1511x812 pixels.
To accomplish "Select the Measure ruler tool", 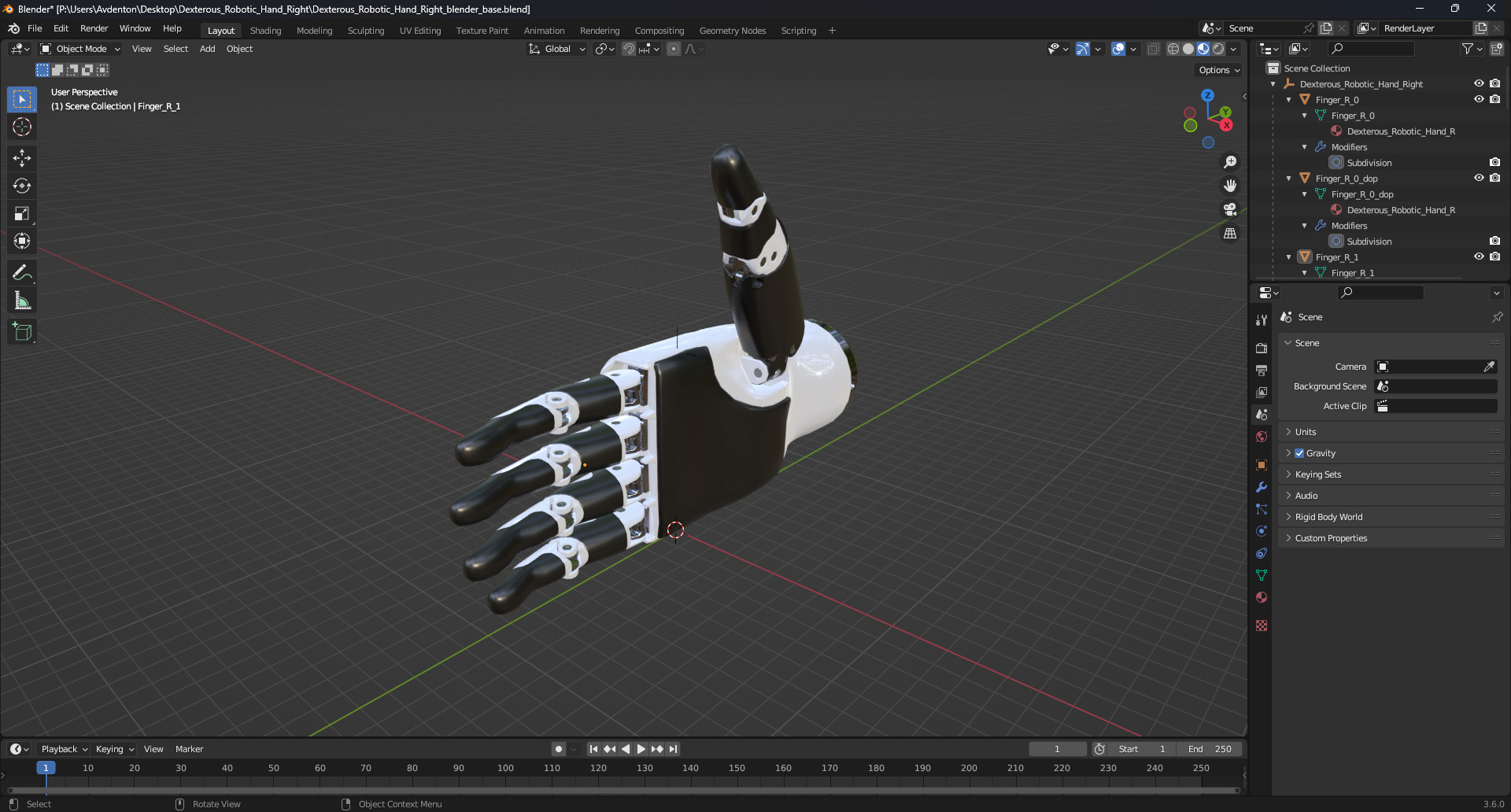I will coord(22,300).
